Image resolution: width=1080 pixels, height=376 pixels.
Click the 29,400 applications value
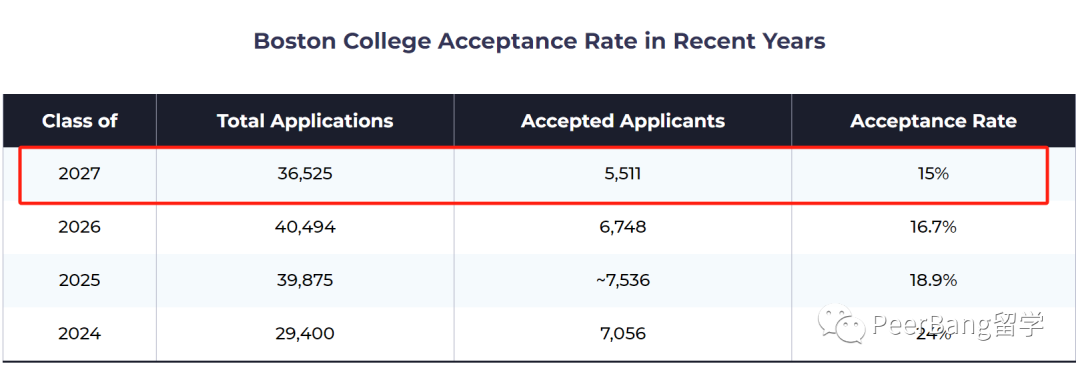pyautogui.click(x=305, y=334)
